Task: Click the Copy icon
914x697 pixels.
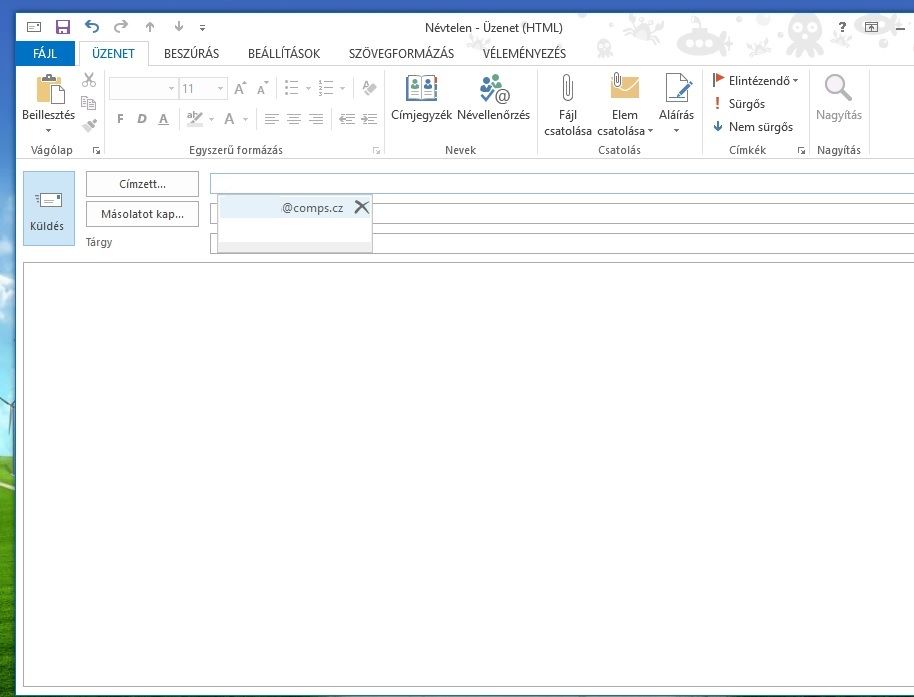Action: [89, 103]
